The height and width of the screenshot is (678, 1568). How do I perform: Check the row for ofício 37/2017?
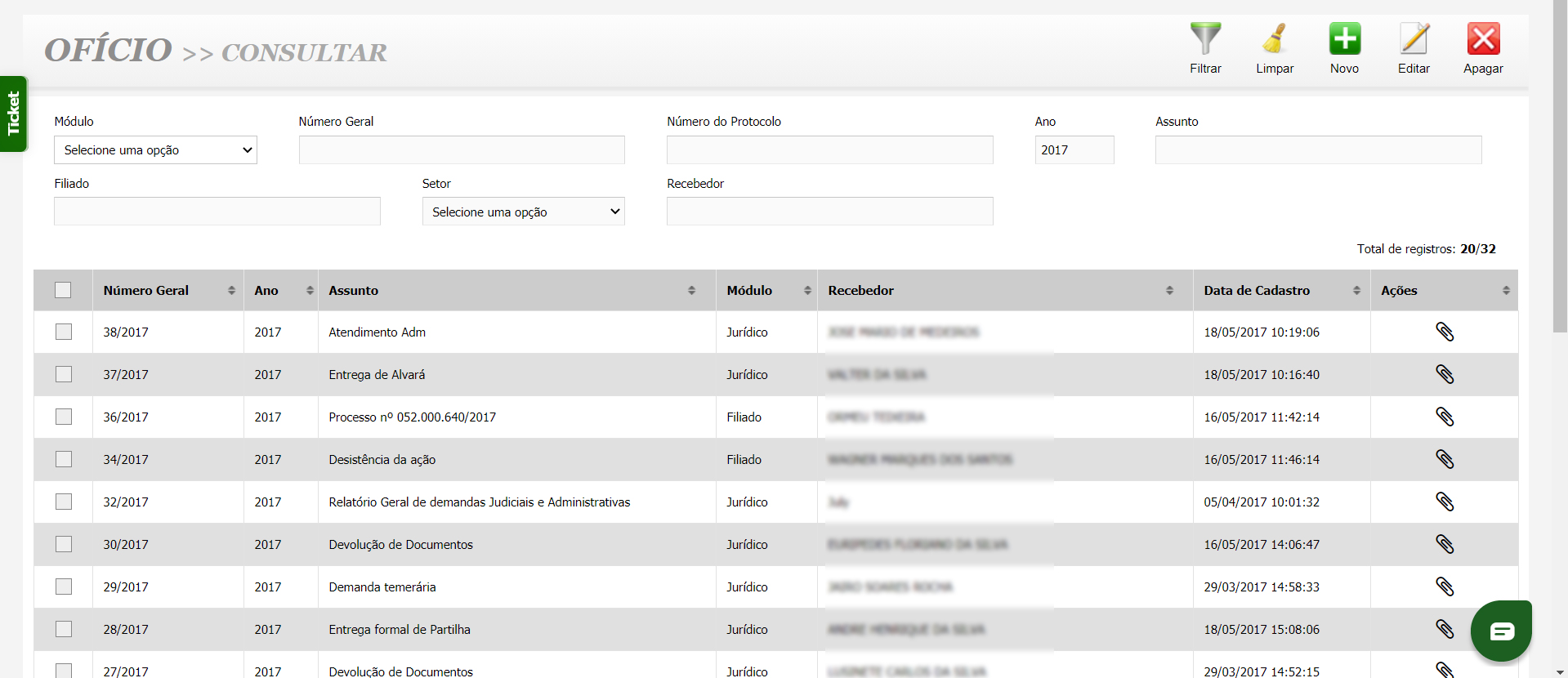(64, 374)
